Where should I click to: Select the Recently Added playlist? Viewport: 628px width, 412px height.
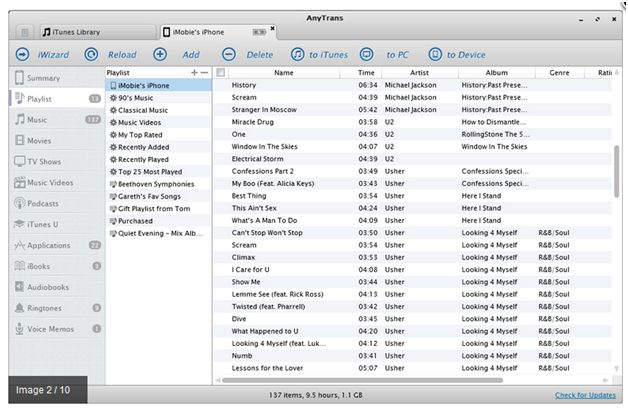tap(158, 147)
